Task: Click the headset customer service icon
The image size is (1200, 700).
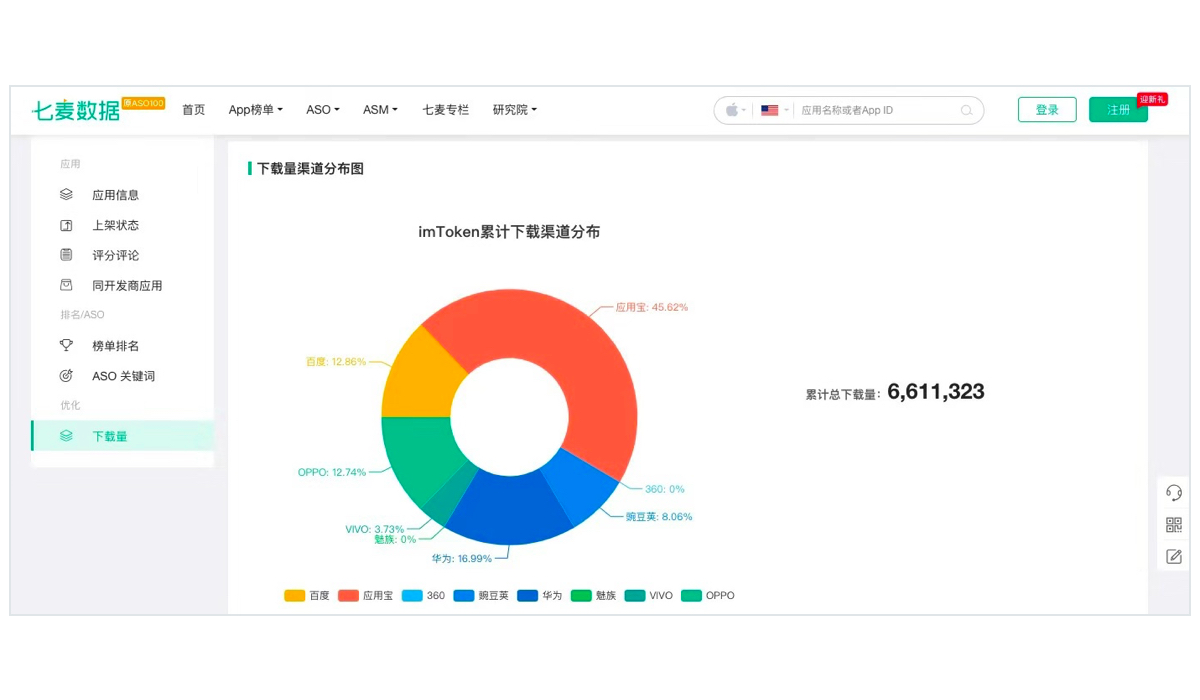Action: 1174,493
